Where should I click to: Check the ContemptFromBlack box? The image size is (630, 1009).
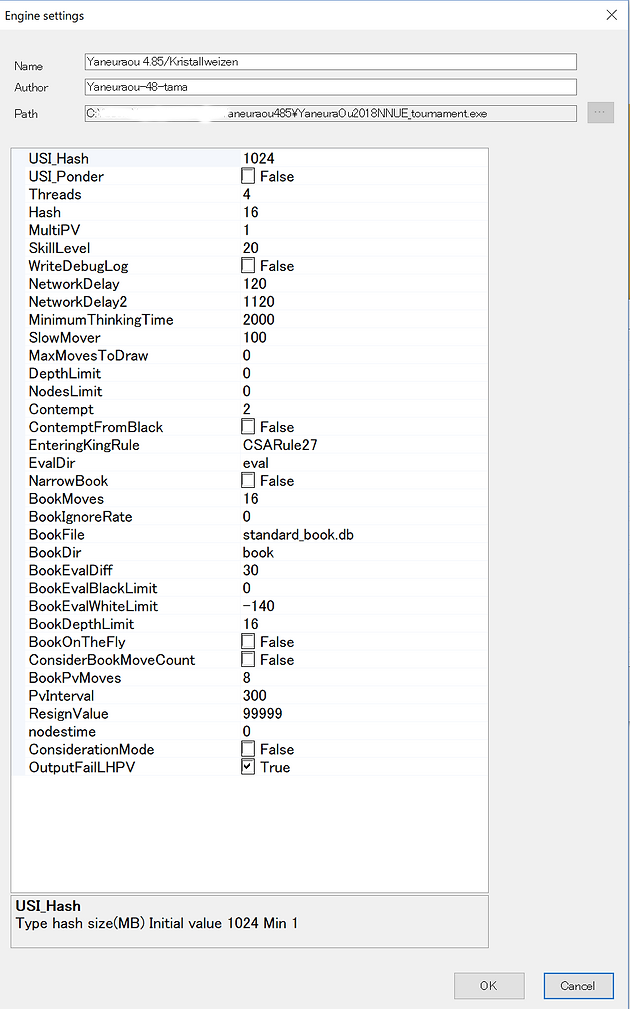coord(248,427)
